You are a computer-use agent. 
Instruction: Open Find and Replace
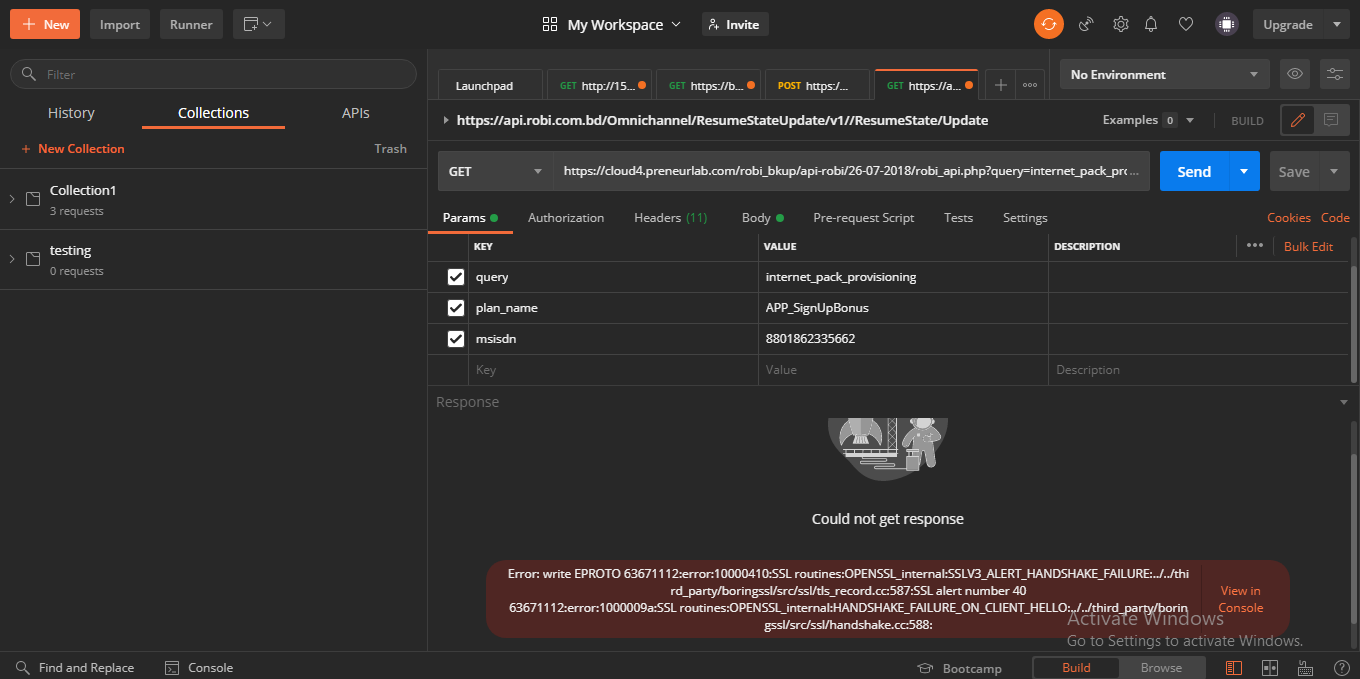pos(75,668)
